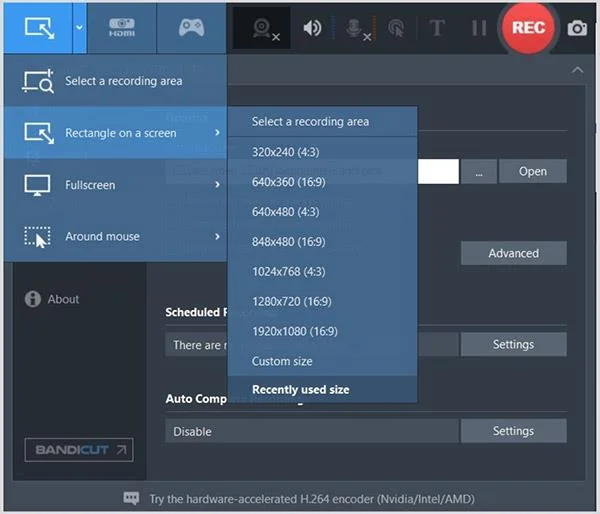Choose Custom size option
600x514 pixels.
(x=322, y=361)
